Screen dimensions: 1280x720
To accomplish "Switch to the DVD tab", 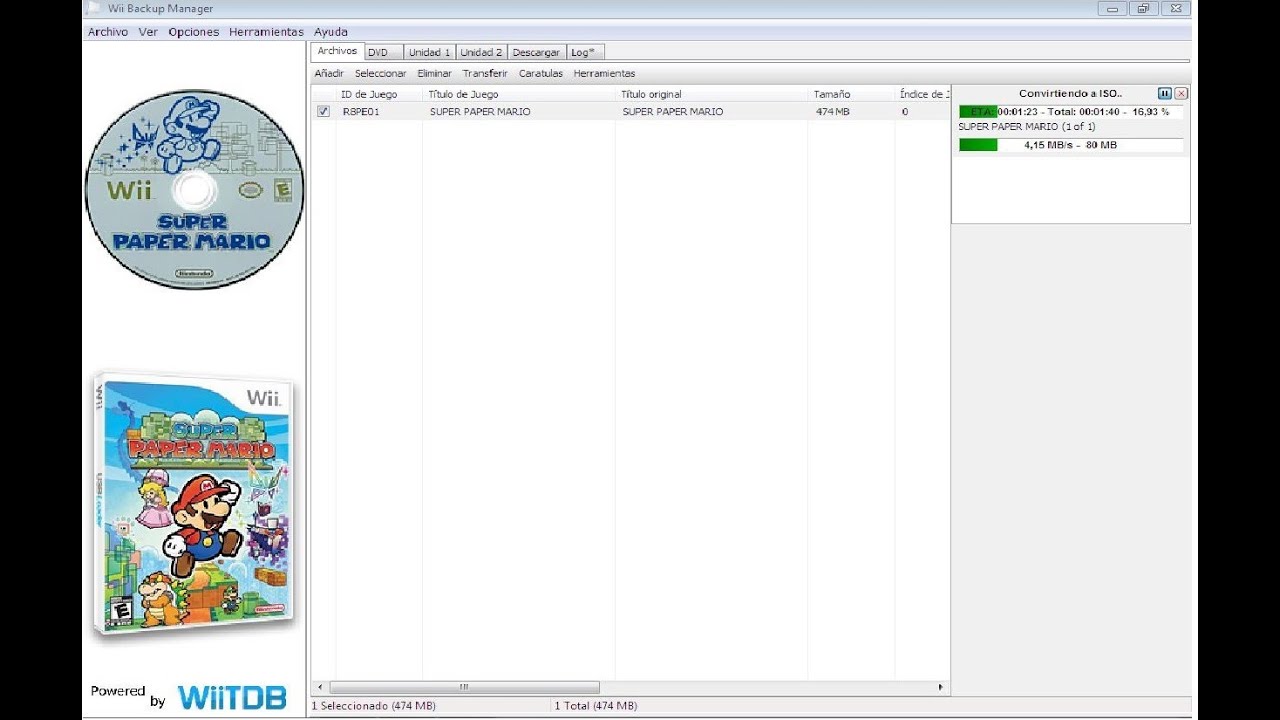I will 382,52.
